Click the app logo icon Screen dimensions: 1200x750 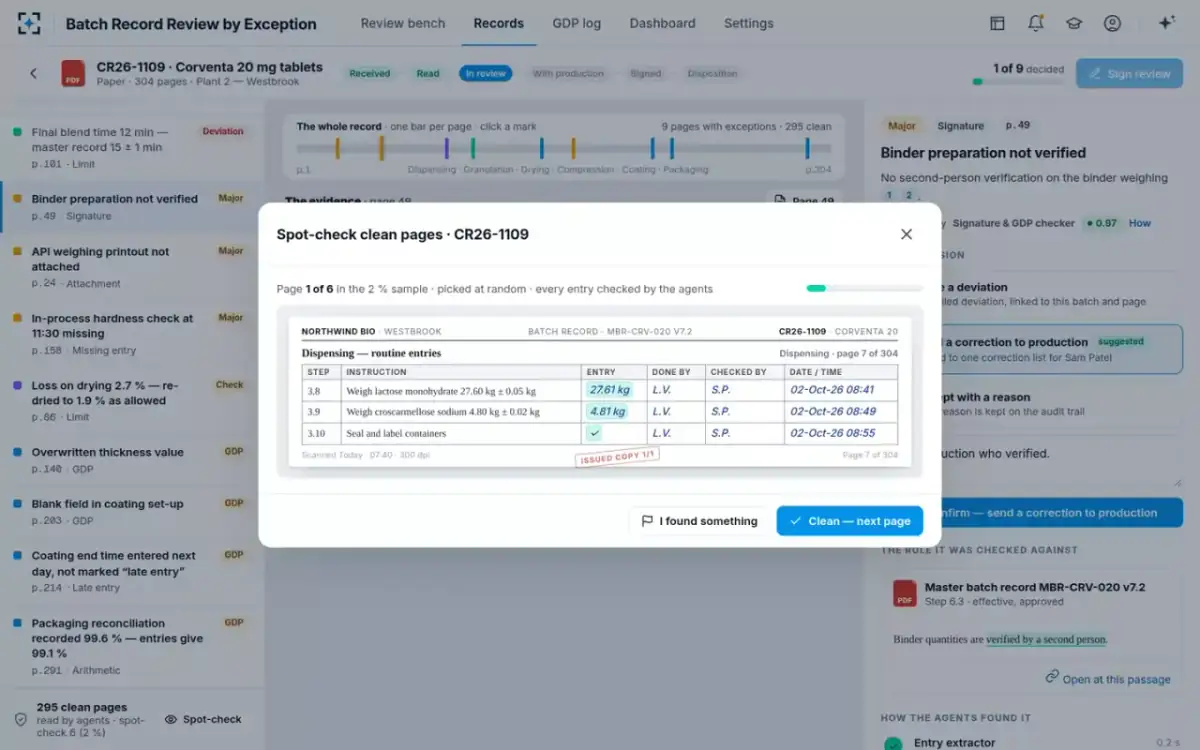coord(29,24)
